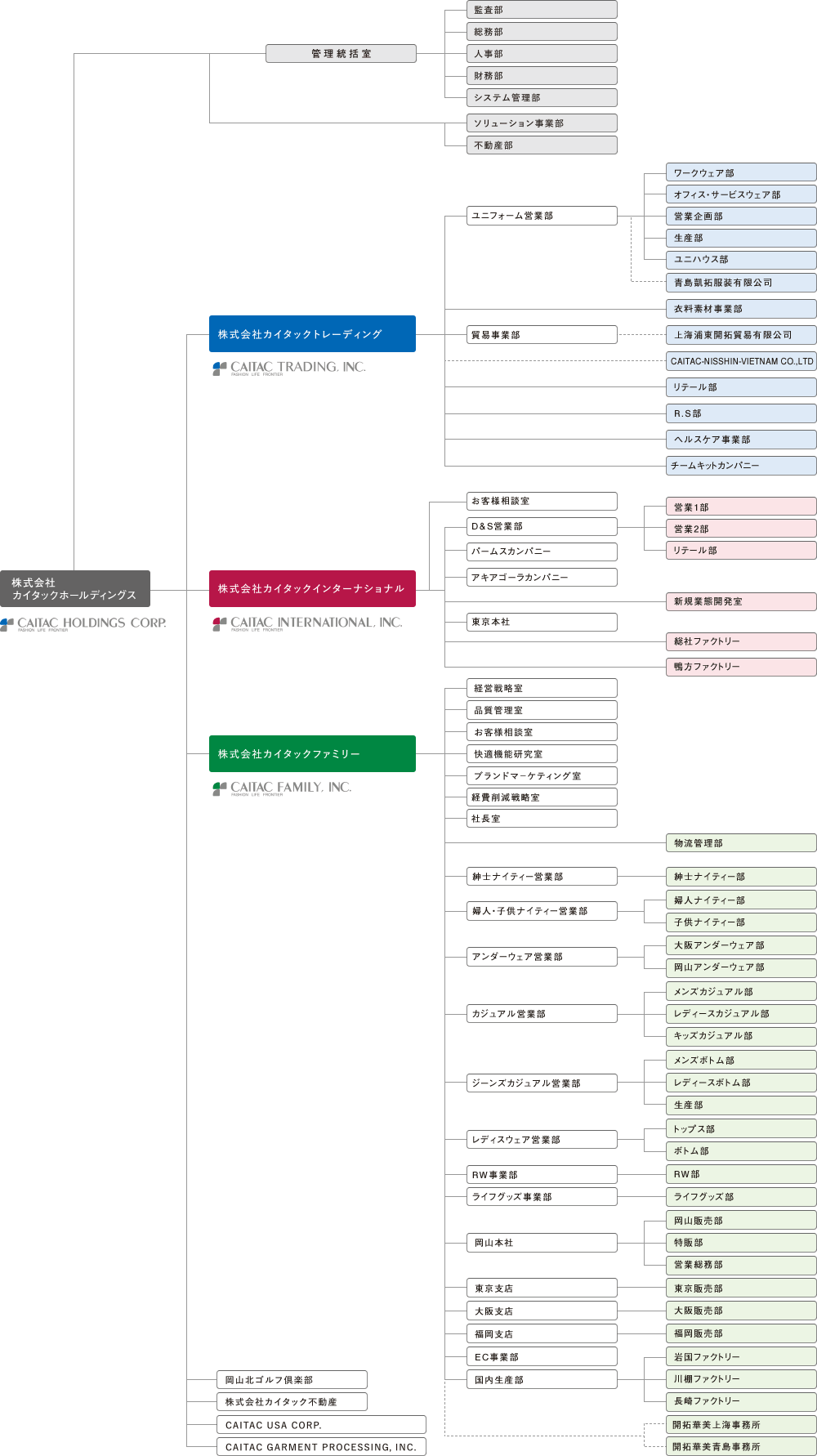Select the gray 株式会社カイタックホールディングス box
Image resolution: width=817 pixels, height=1456 pixels.
pyautogui.click(x=75, y=588)
